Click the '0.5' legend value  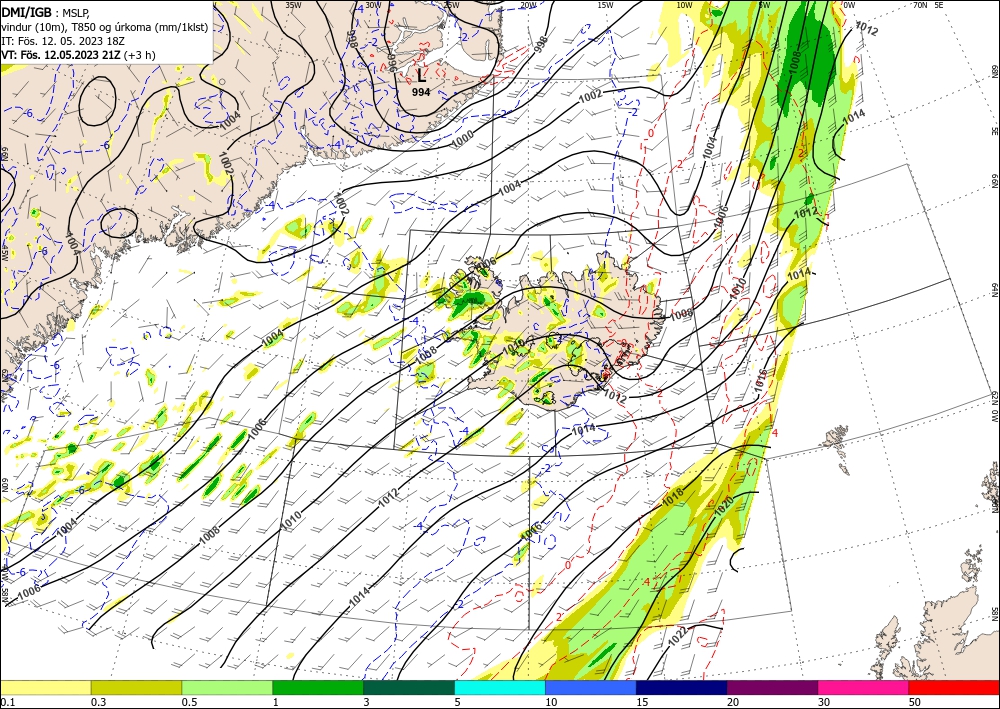tap(189, 702)
